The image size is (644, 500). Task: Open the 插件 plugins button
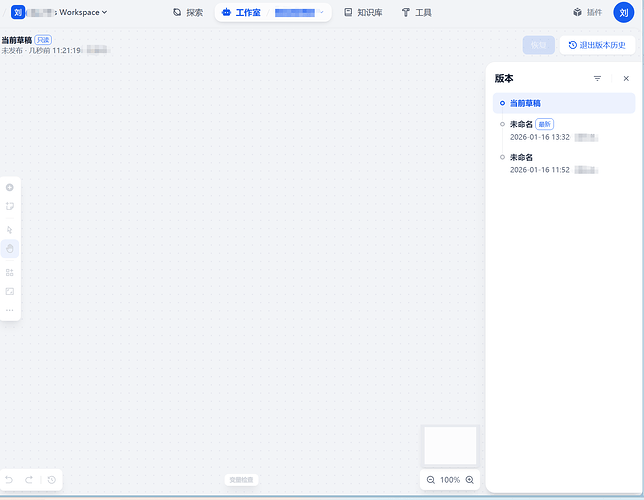(x=587, y=13)
